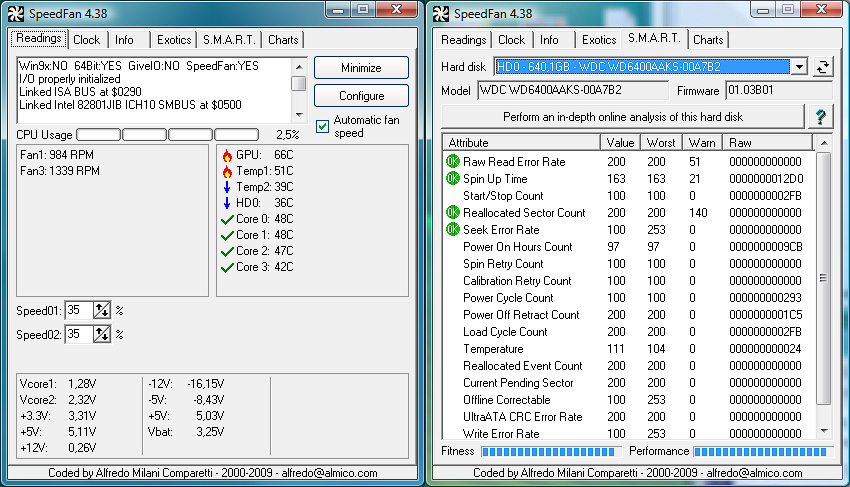The width and height of the screenshot is (850, 487).
Task: Open the Charts tab in left window
Action: [x=283, y=40]
